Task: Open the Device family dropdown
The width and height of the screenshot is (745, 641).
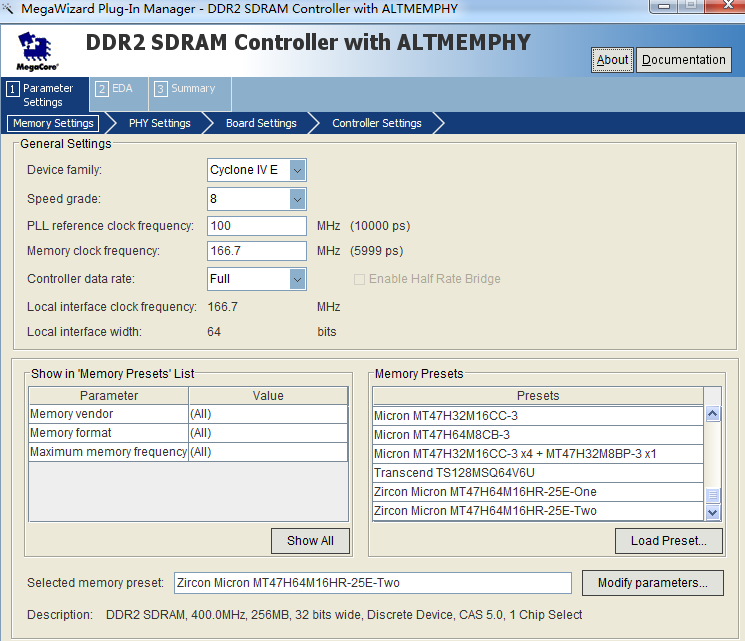Action: click(x=298, y=170)
